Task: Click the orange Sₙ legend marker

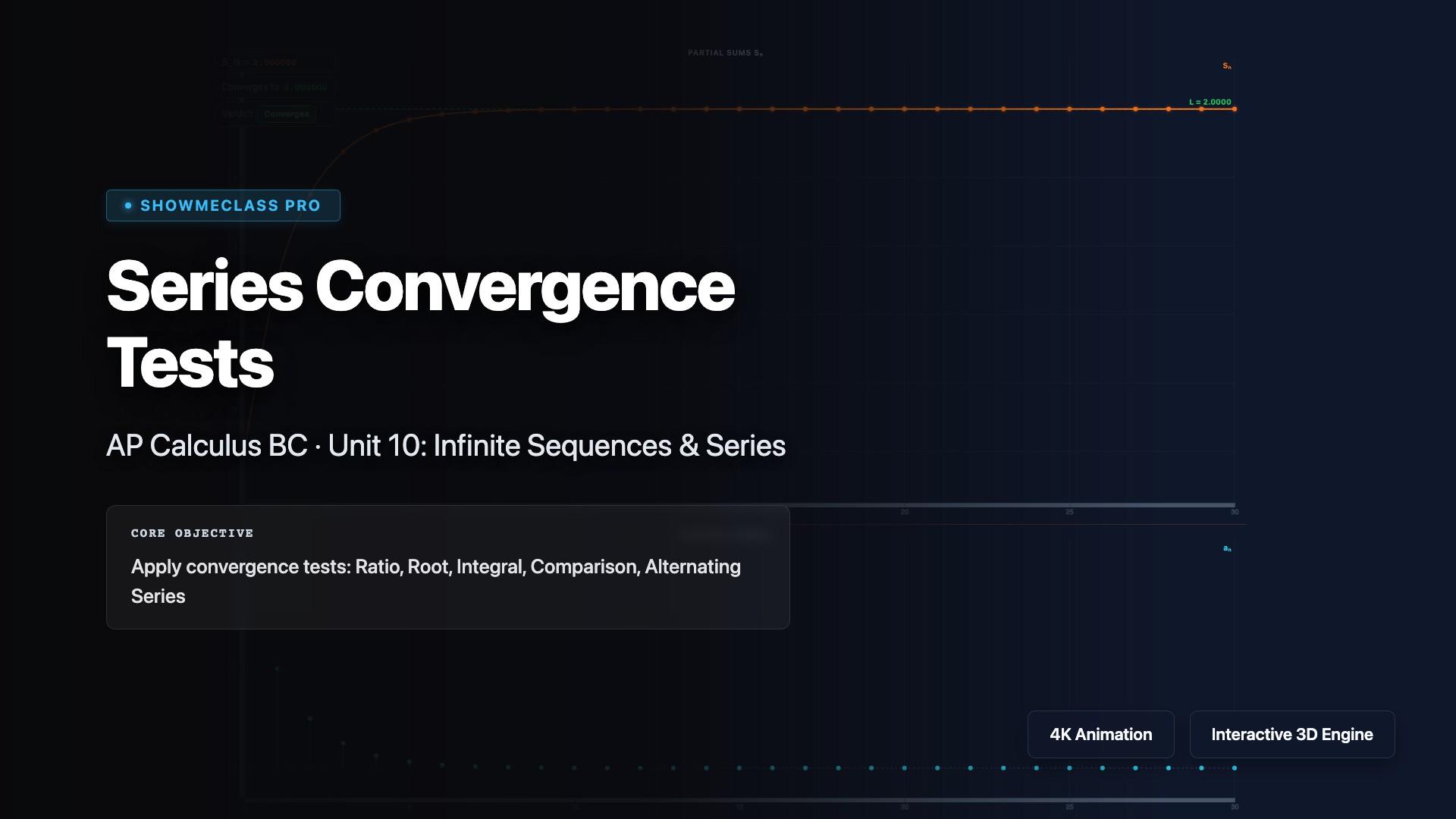Action: point(1226,66)
